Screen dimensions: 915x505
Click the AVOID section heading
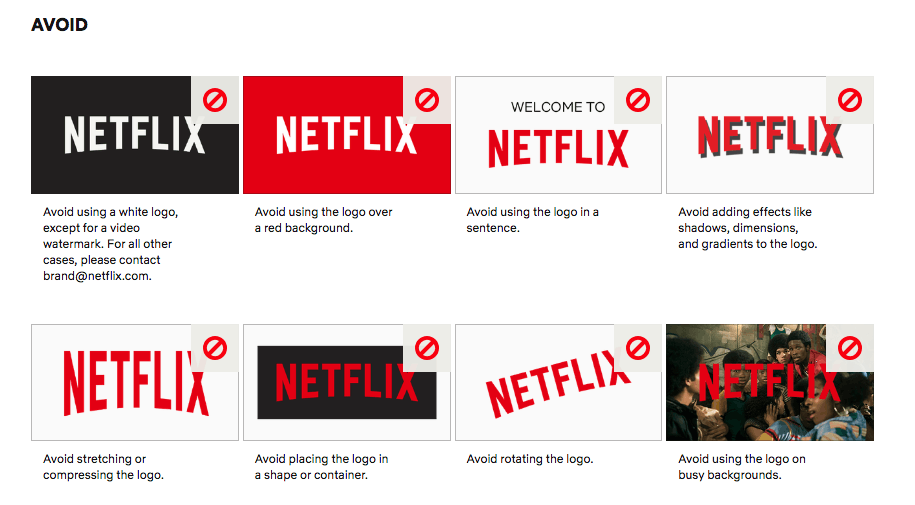click(60, 25)
